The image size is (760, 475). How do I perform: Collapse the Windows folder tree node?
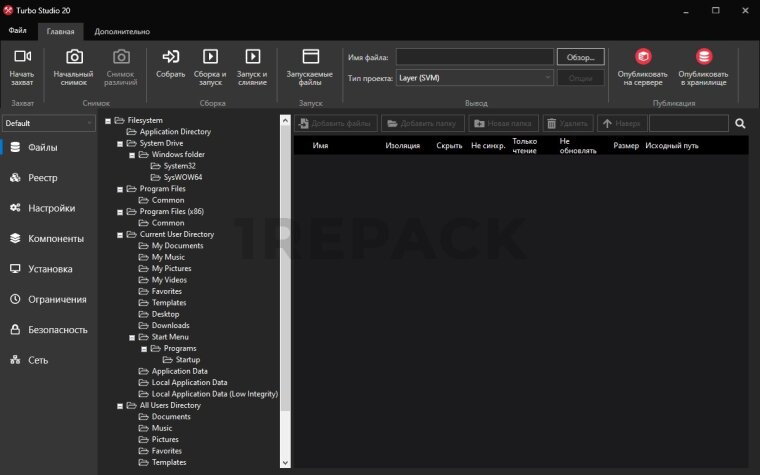coord(132,155)
